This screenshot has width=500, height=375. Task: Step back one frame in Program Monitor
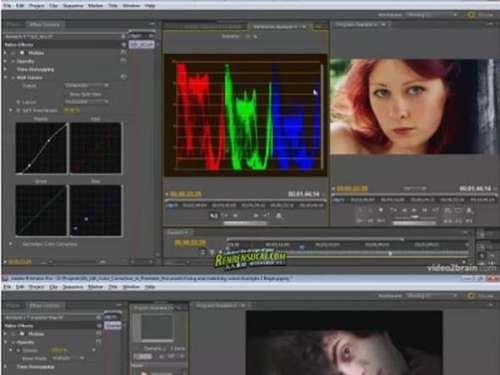pos(404,210)
